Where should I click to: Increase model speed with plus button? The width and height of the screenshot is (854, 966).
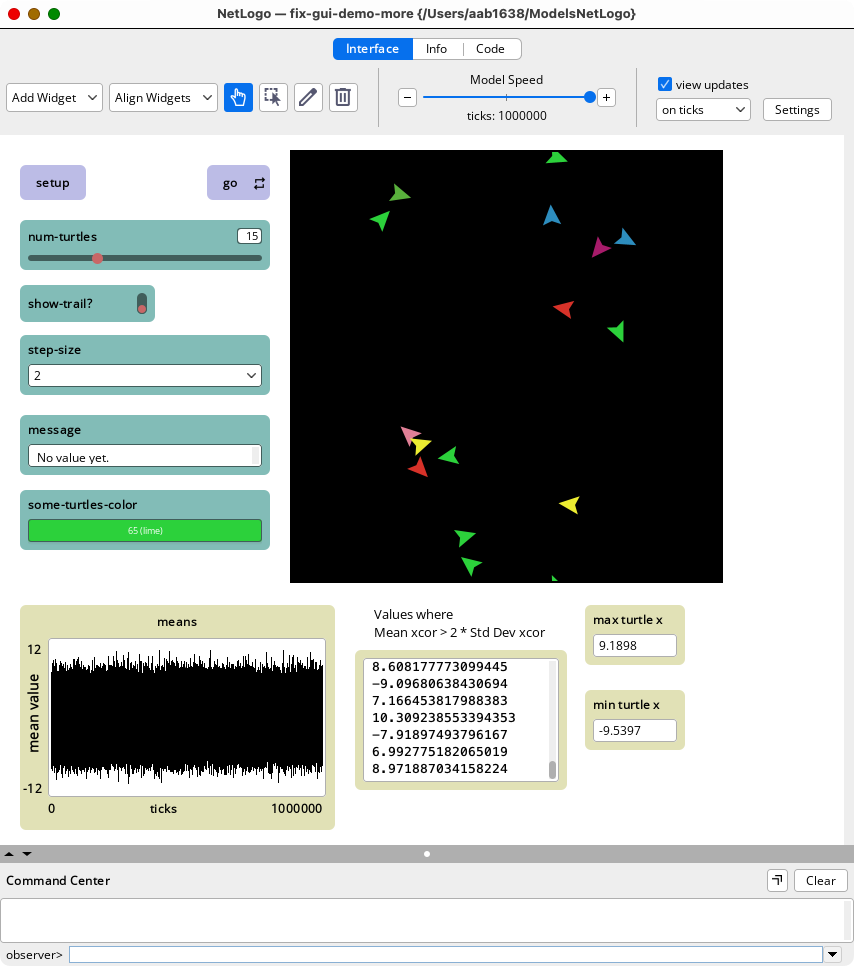[606, 97]
